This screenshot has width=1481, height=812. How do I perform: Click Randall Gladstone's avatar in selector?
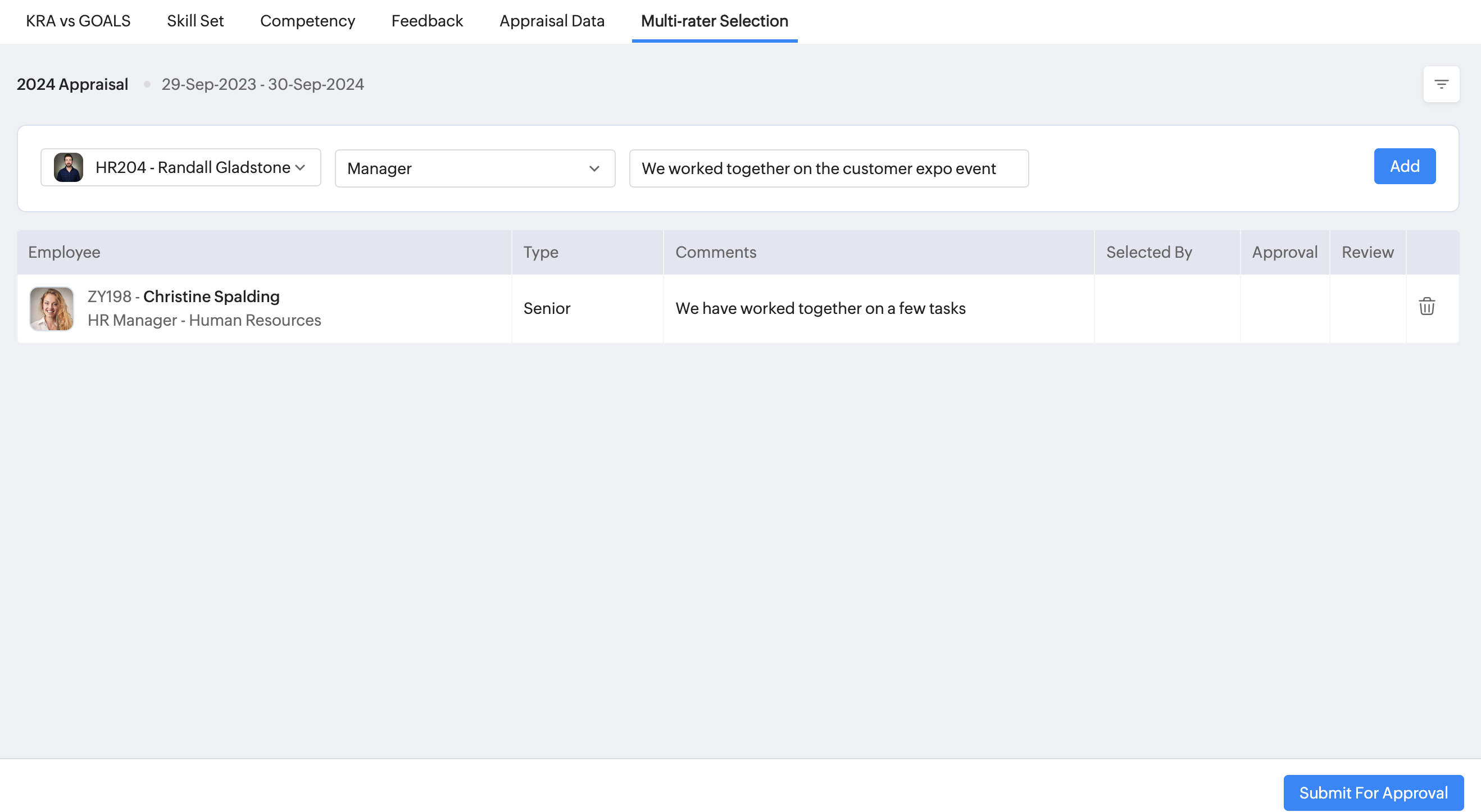pos(69,167)
